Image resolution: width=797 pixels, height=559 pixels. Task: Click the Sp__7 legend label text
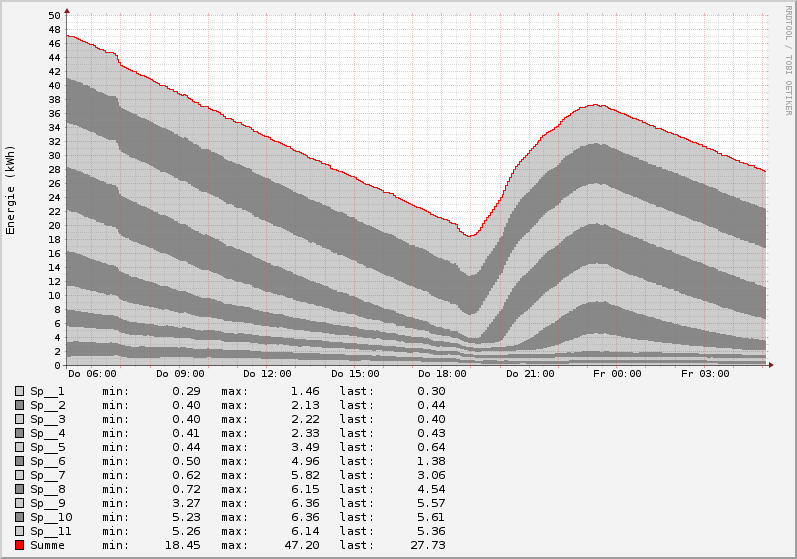[47, 475]
